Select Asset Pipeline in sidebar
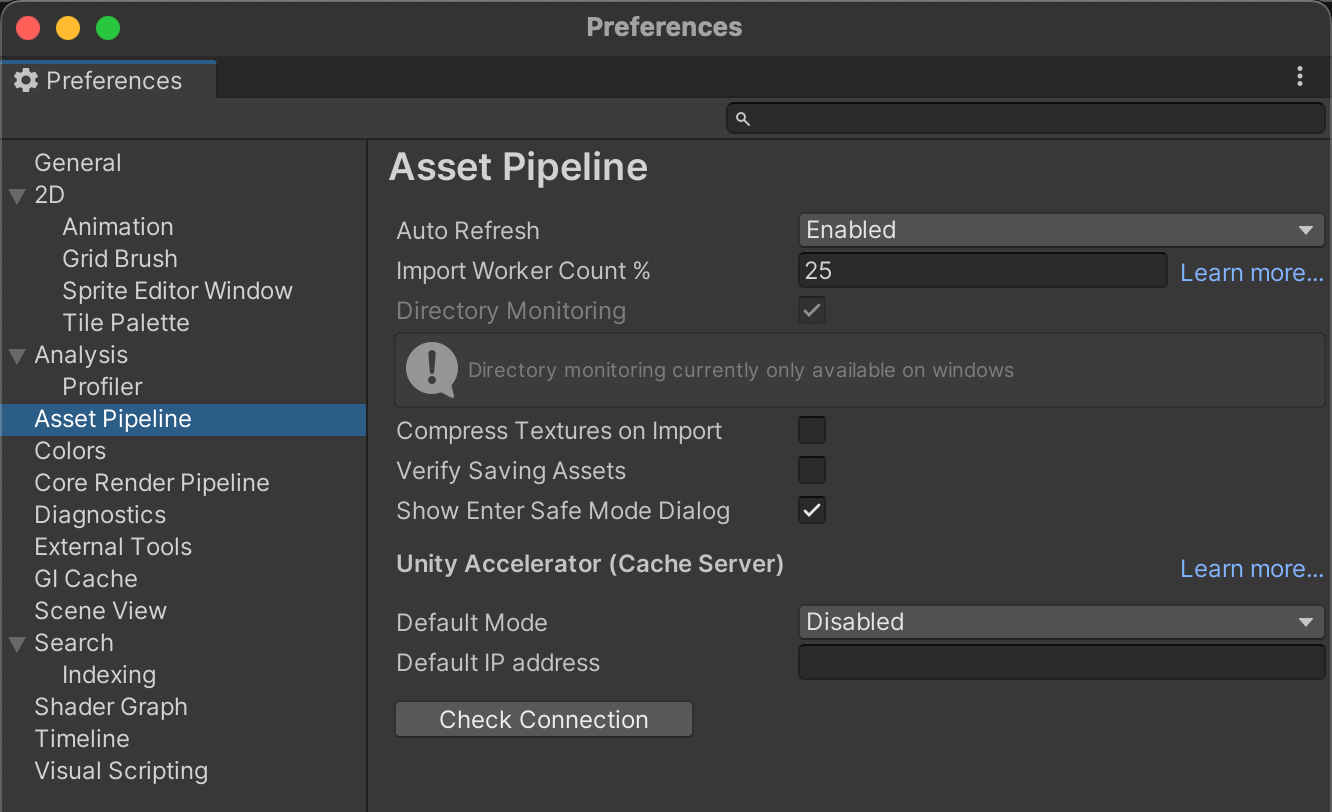1332x812 pixels. click(x=183, y=419)
